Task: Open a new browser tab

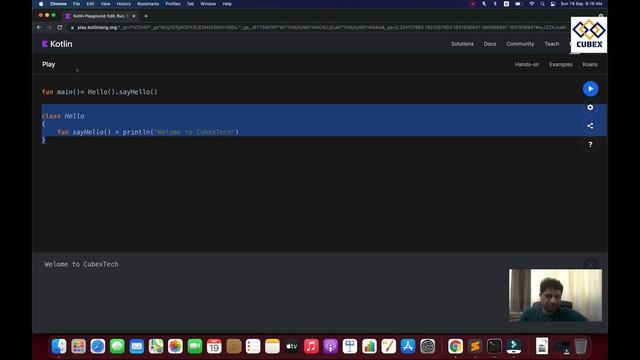Action: tap(146, 16)
